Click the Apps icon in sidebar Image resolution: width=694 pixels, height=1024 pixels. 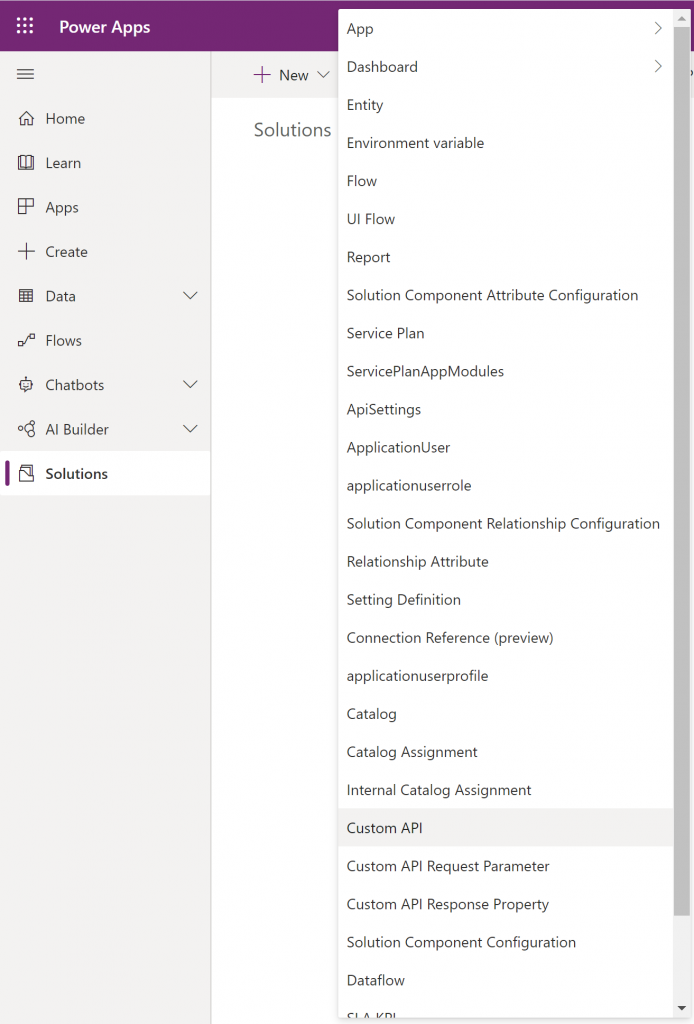pyautogui.click(x=26, y=207)
